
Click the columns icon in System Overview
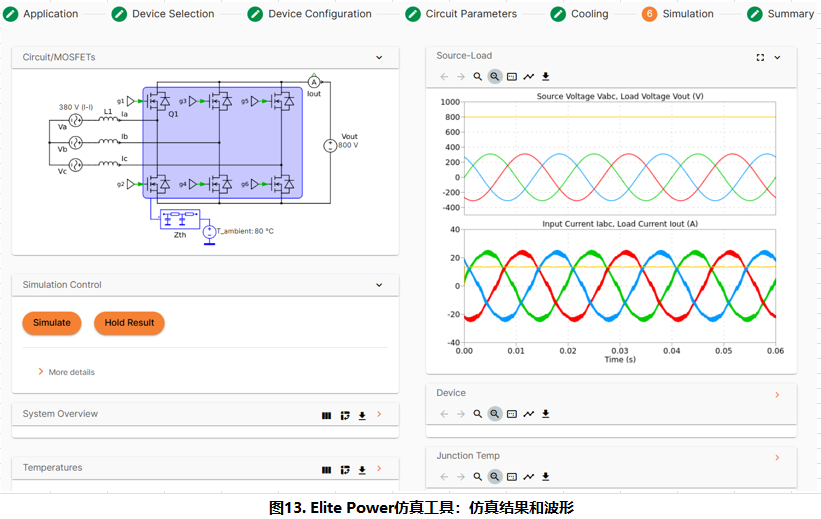click(326, 415)
